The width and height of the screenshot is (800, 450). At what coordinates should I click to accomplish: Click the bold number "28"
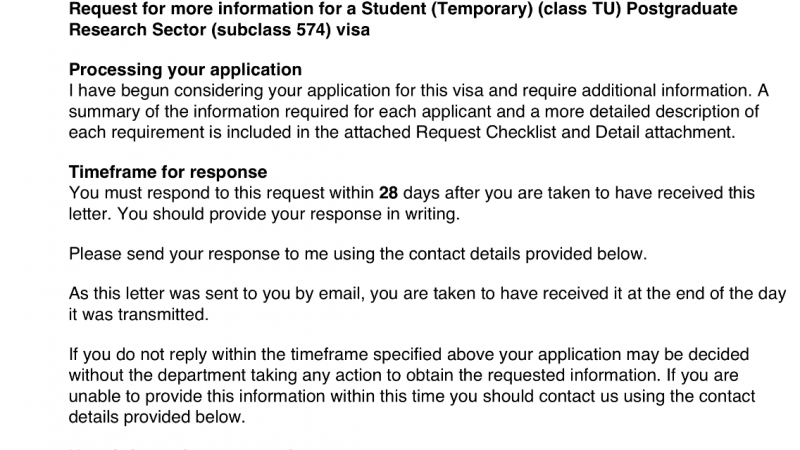pos(389,193)
